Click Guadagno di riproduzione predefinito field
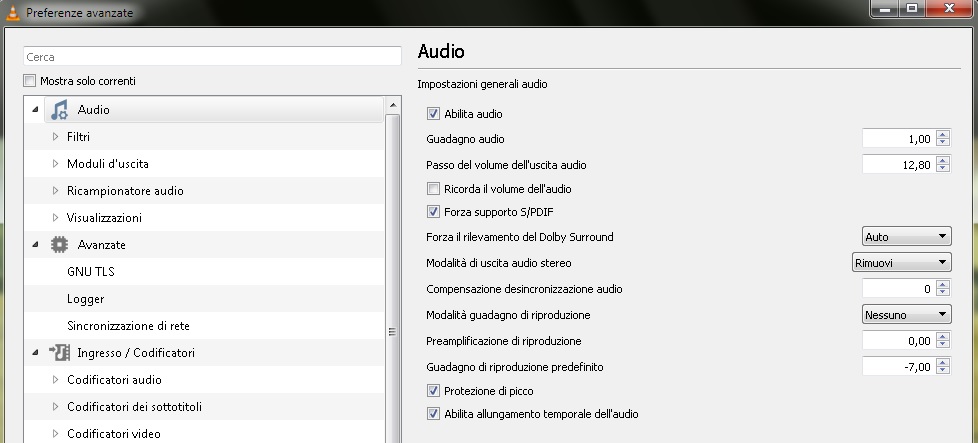The width and height of the screenshot is (978, 443). click(x=899, y=367)
